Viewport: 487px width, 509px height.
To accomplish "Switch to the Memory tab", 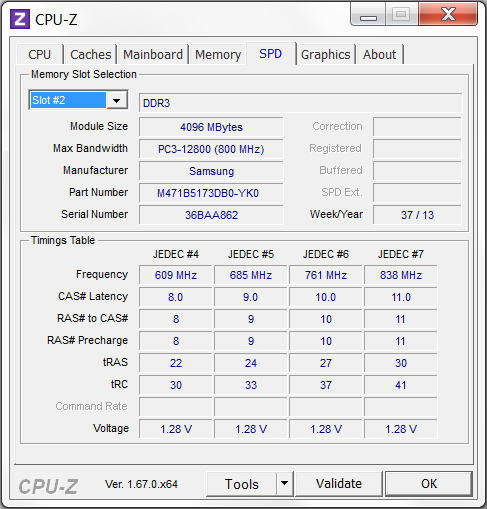I will pyautogui.click(x=218, y=54).
